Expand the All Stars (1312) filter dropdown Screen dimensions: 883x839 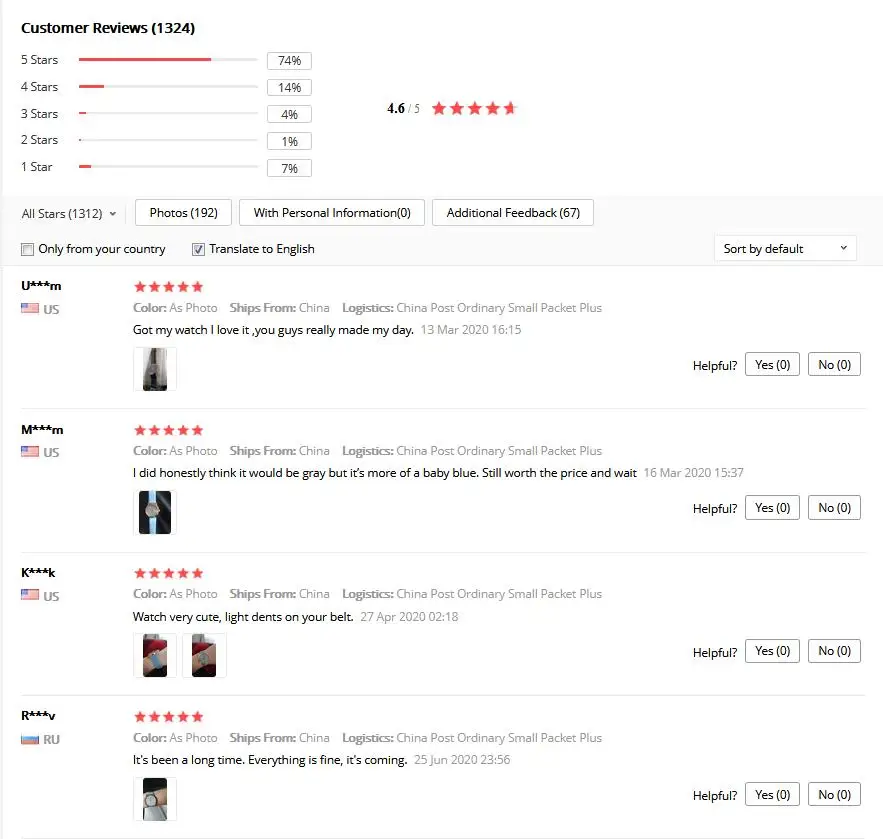click(x=69, y=213)
